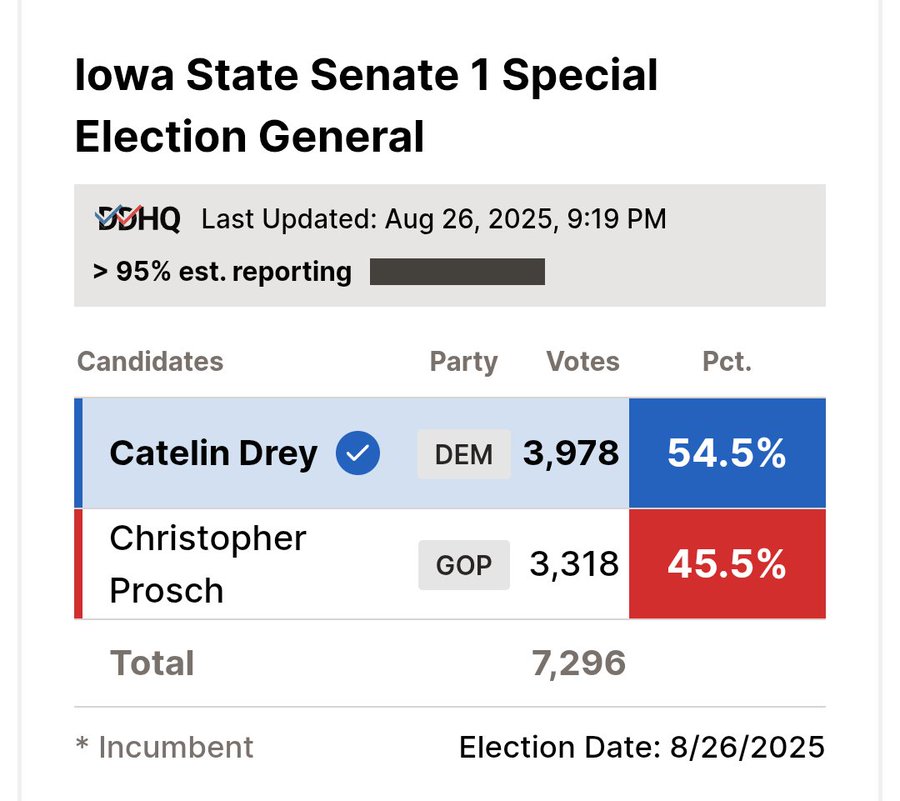The image size is (900, 801).
Task: Open the Christopher Prosch candidate name
Action: pyautogui.click(x=207, y=565)
